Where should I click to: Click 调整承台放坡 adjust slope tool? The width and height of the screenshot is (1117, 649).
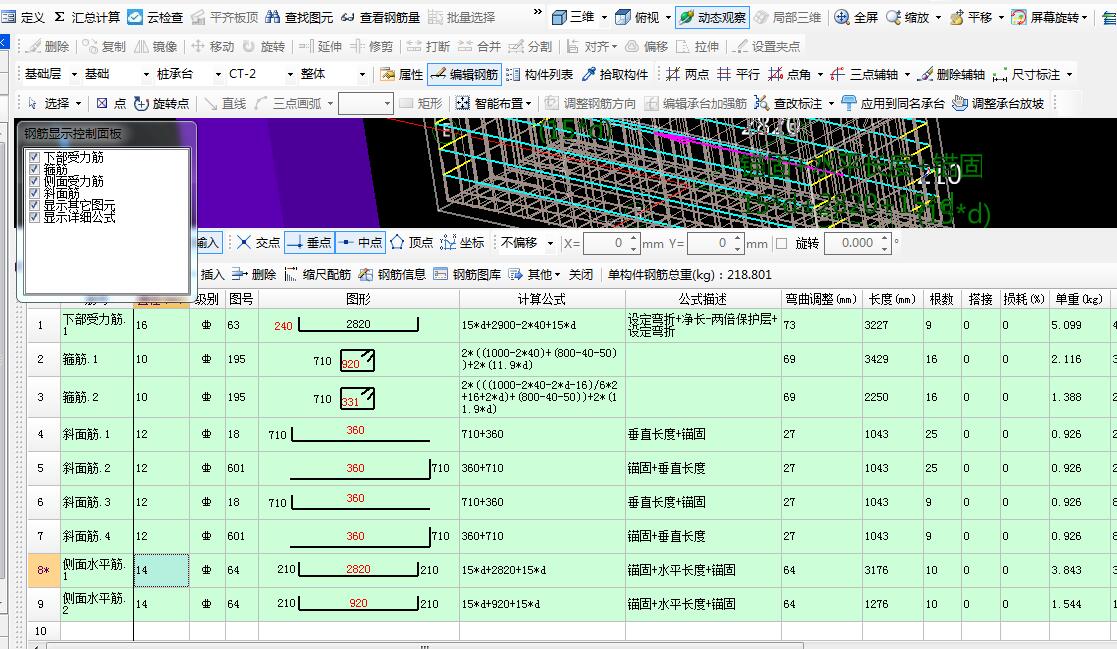(998, 103)
